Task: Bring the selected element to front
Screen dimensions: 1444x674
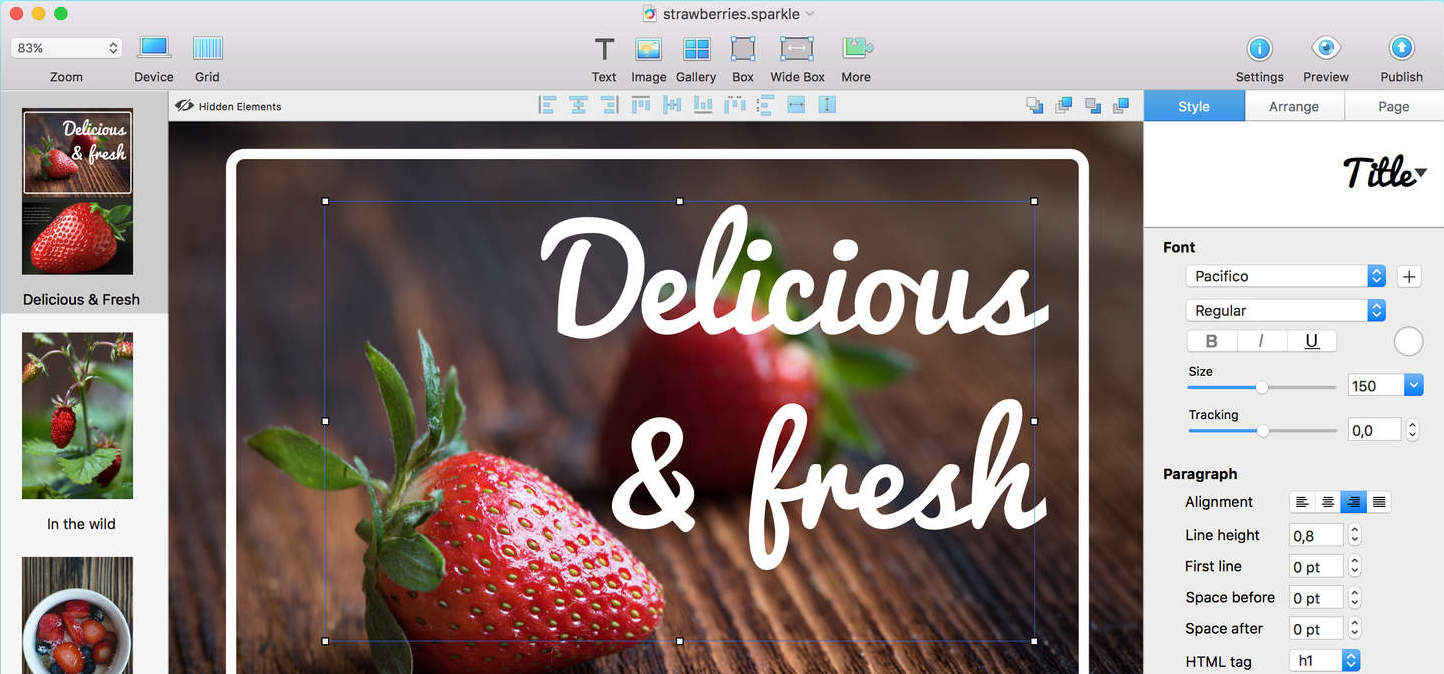Action: coord(1064,105)
